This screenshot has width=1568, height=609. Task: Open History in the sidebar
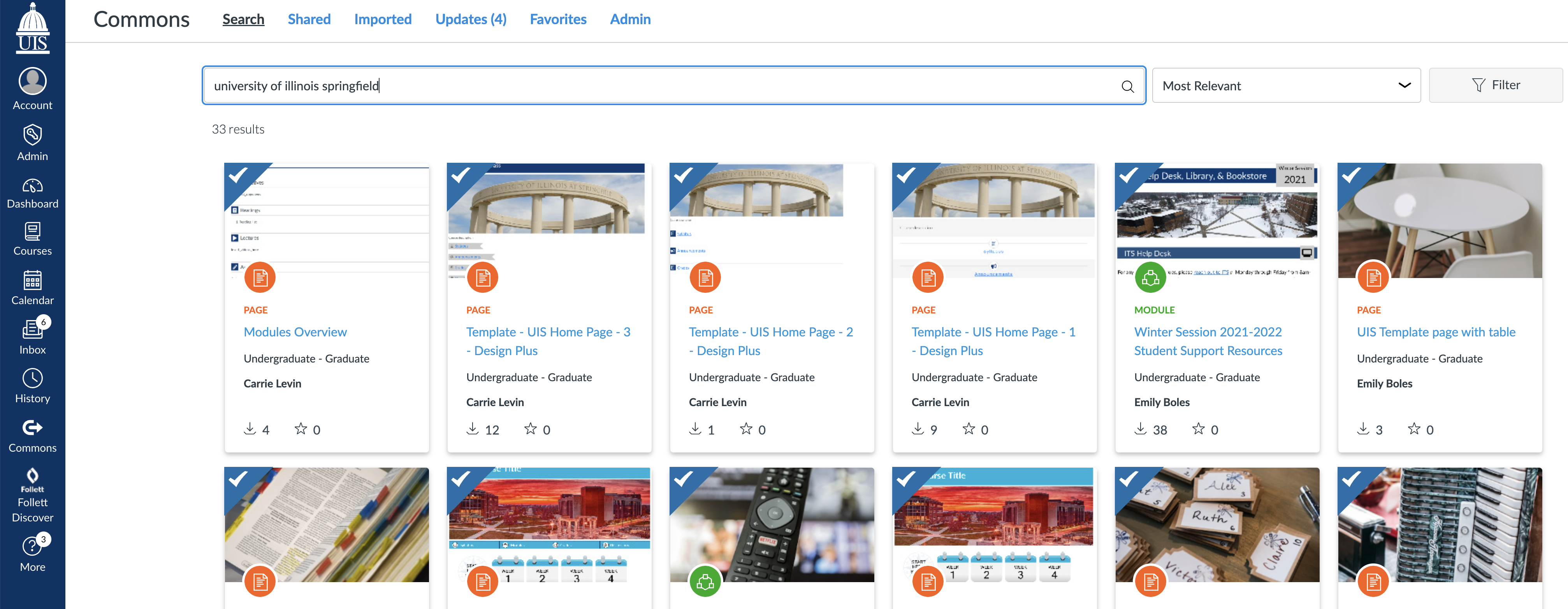pos(32,386)
